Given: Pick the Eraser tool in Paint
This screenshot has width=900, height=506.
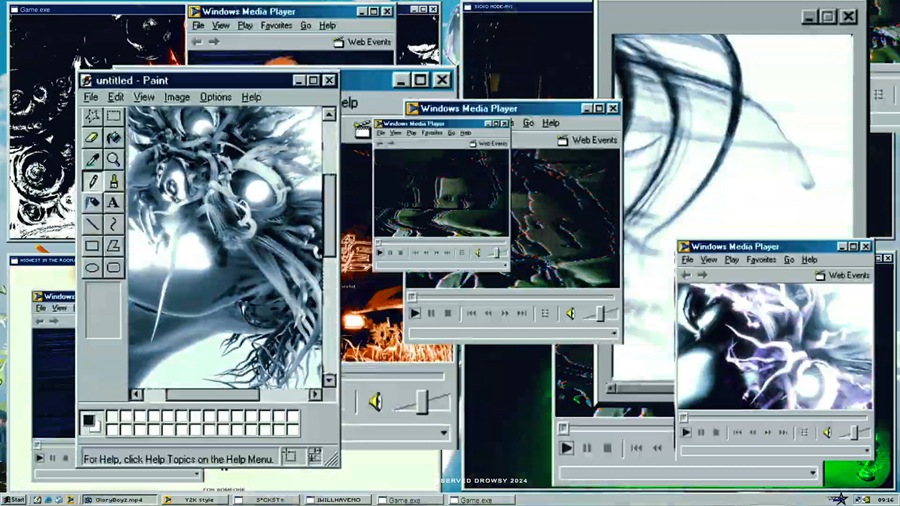Looking at the screenshot, I should tap(92, 138).
